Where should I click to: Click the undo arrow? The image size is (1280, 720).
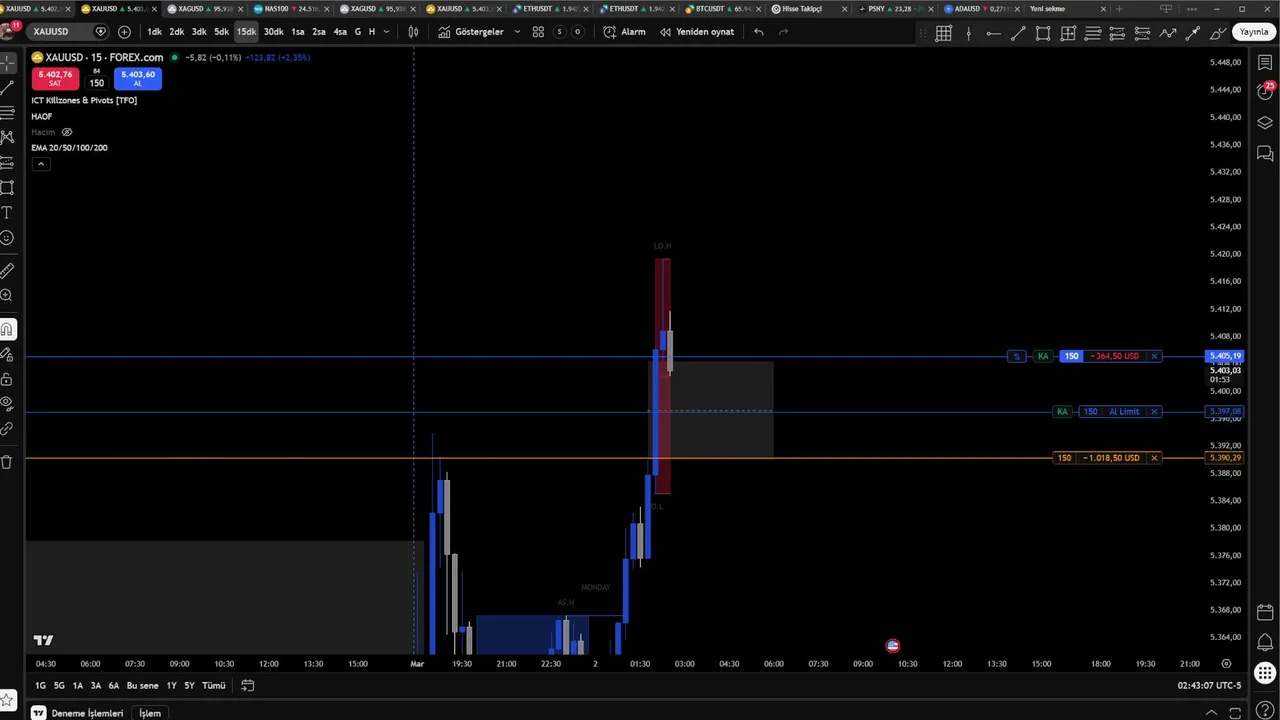[759, 31]
